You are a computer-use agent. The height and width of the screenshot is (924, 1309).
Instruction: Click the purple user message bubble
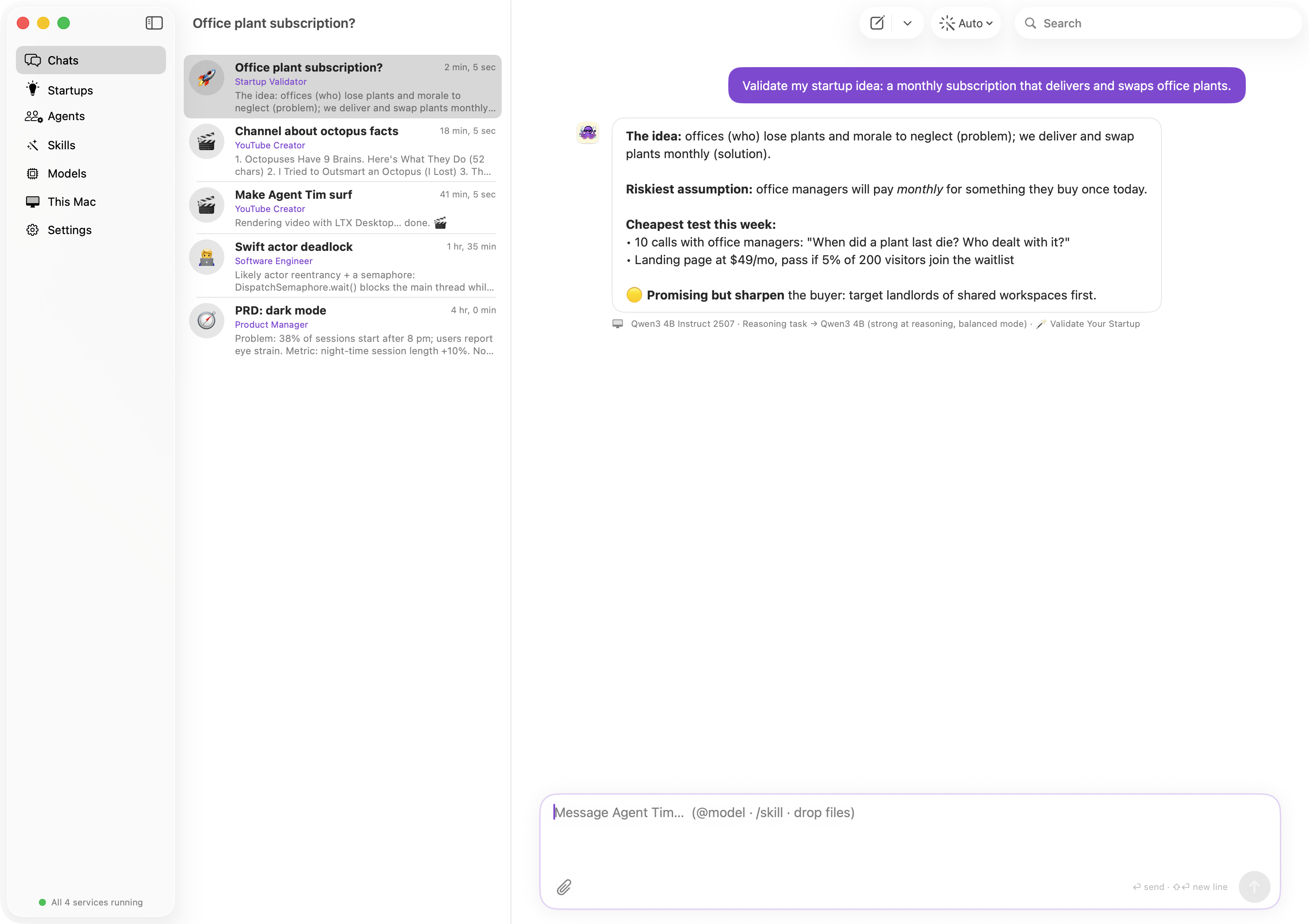[986, 86]
